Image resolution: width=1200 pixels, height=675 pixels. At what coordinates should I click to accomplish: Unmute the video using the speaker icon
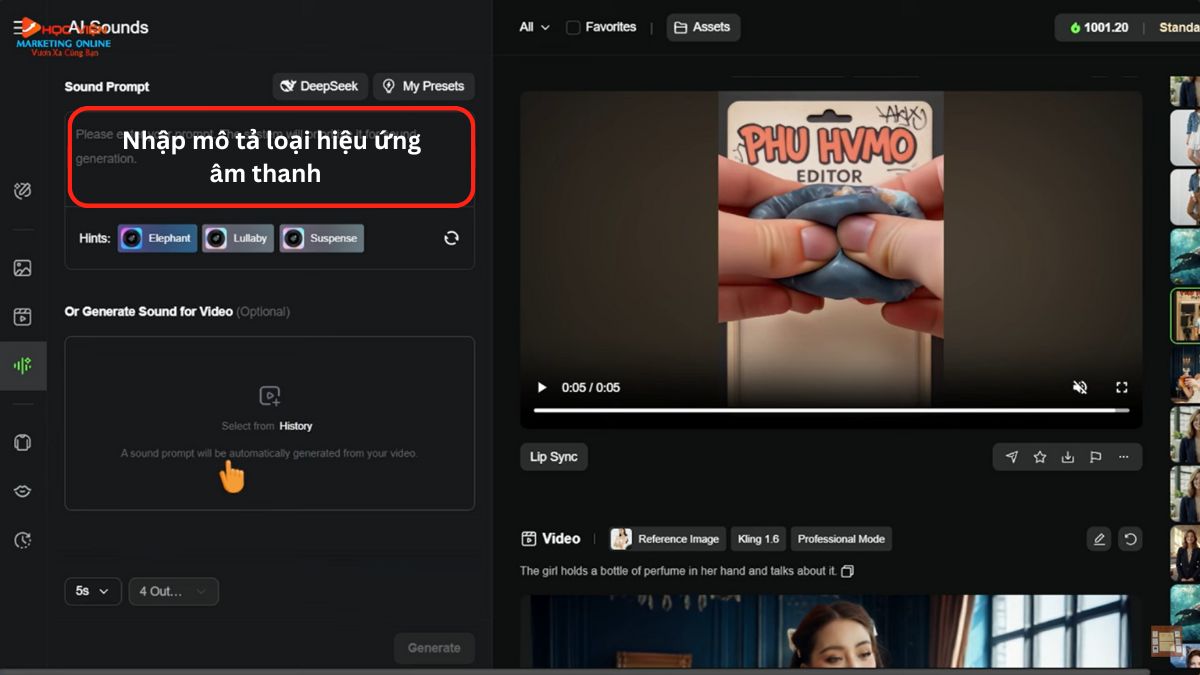1080,387
